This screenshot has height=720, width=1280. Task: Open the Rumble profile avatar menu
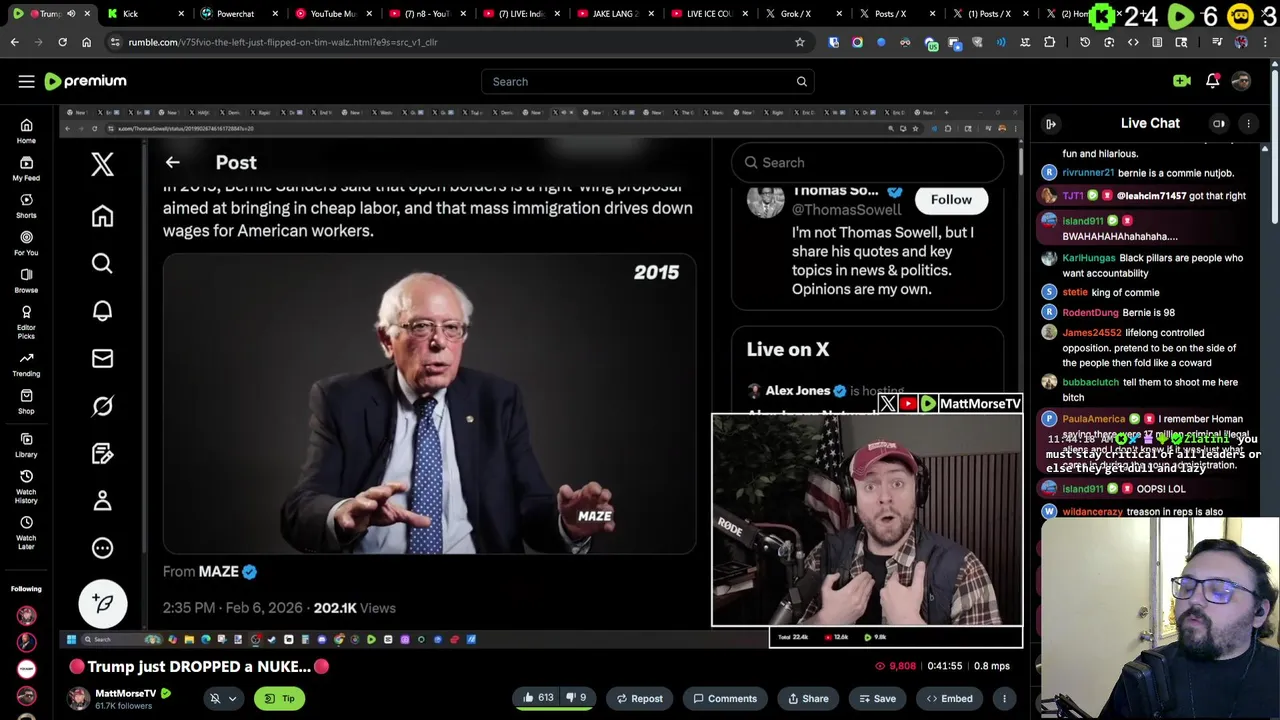coord(1241,81)
